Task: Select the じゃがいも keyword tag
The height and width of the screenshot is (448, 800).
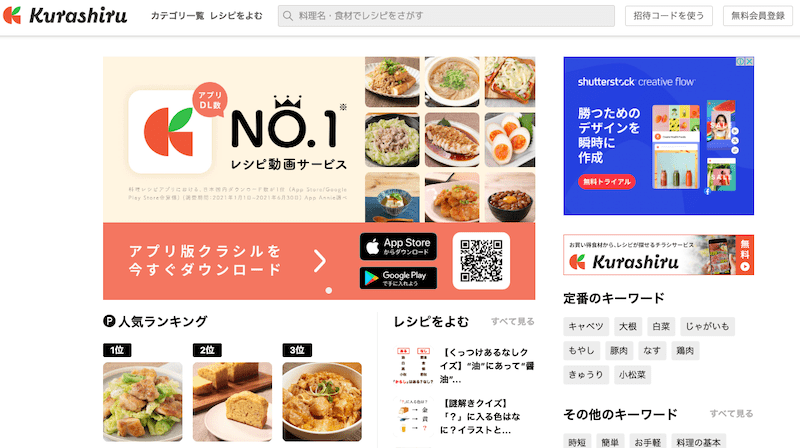Action: (707, 327)
